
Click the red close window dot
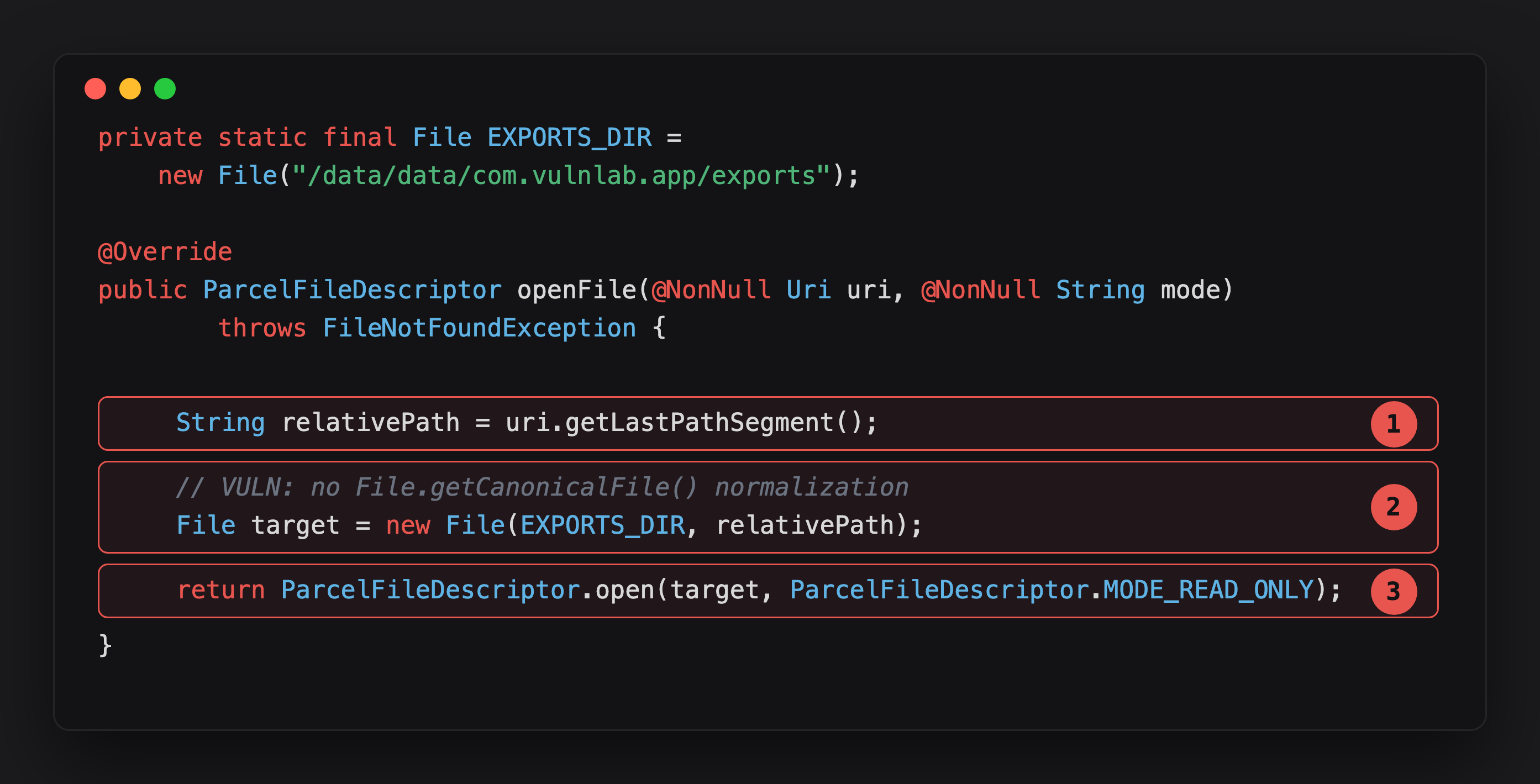point(96,88)
